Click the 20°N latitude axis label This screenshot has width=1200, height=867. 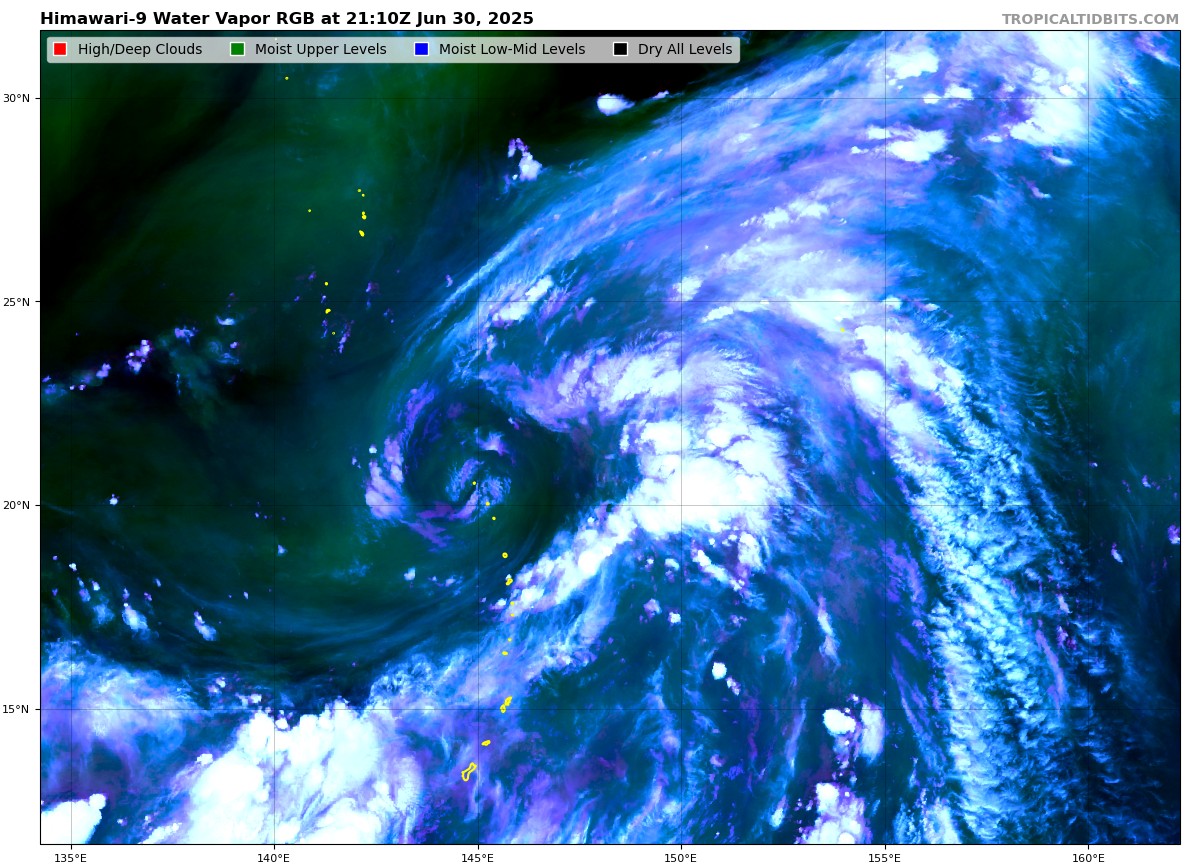pyautogui.click(x=17, y=505)
